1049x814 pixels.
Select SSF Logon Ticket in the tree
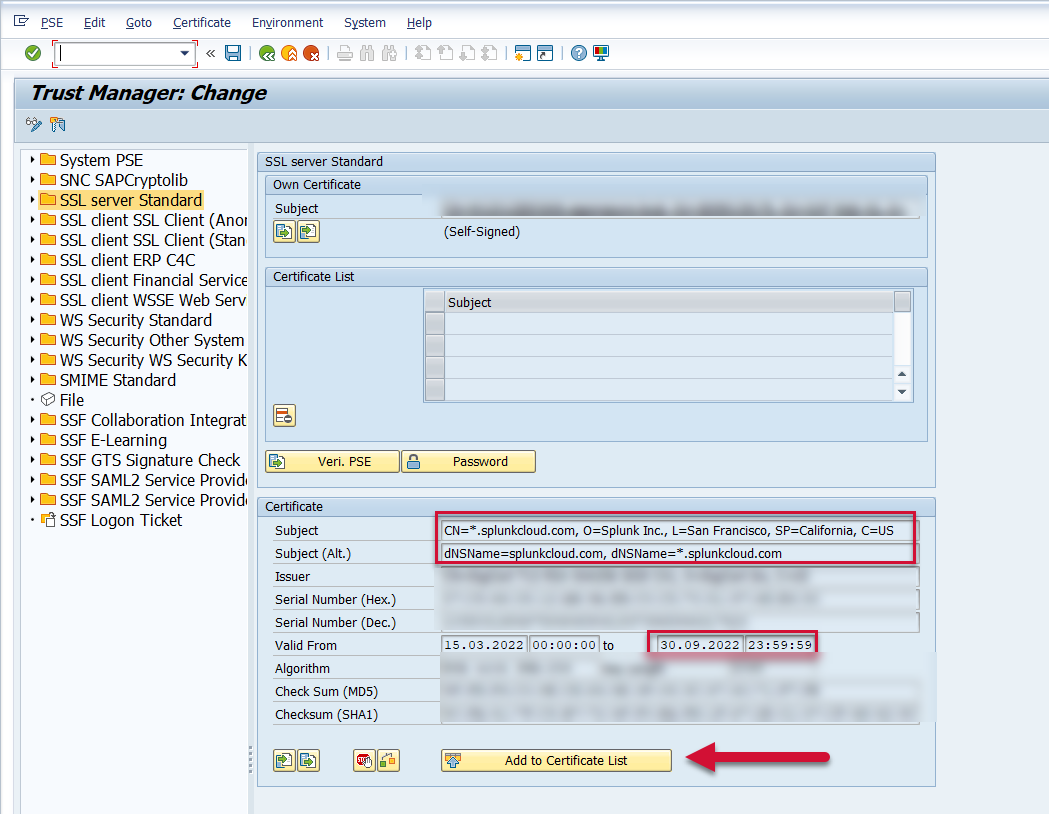tap(120, 520)
